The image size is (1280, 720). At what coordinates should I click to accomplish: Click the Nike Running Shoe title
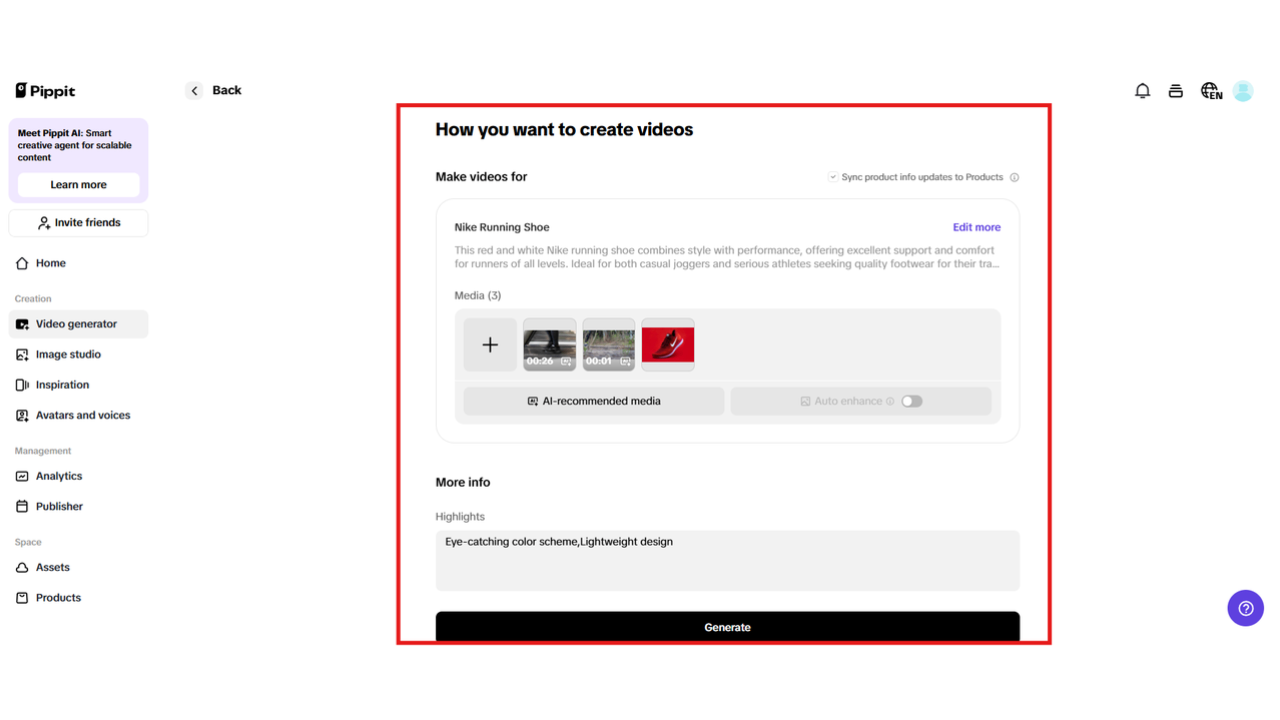pyautogui.click(x=502, y=227)
